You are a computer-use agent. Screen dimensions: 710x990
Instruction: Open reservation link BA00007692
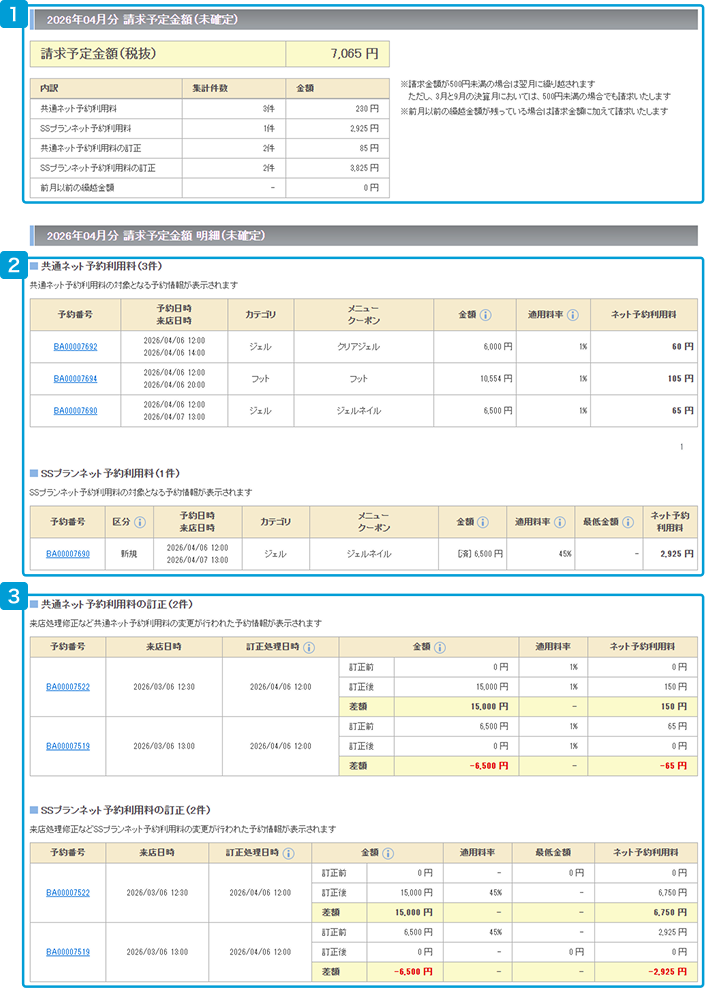[75, 347]
